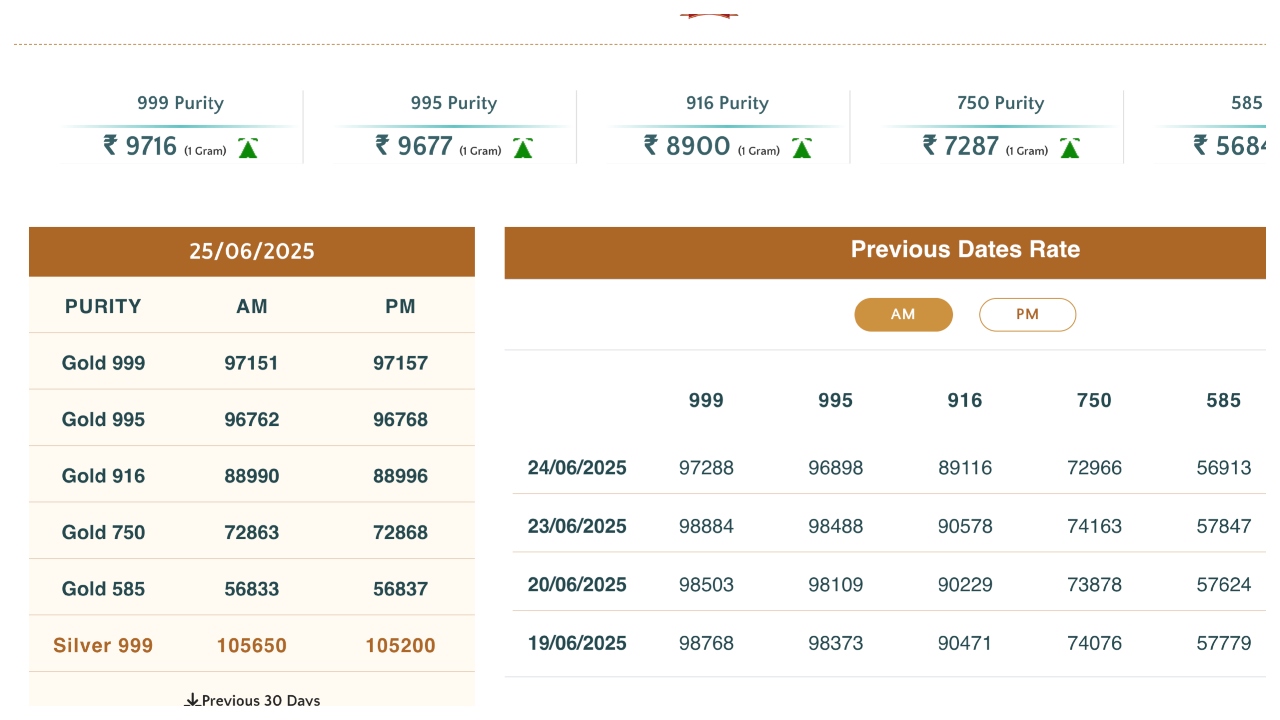Select the 23/06/2025 date row
This screenshot has height=720, width=1280.
click(x=577, y=527)
